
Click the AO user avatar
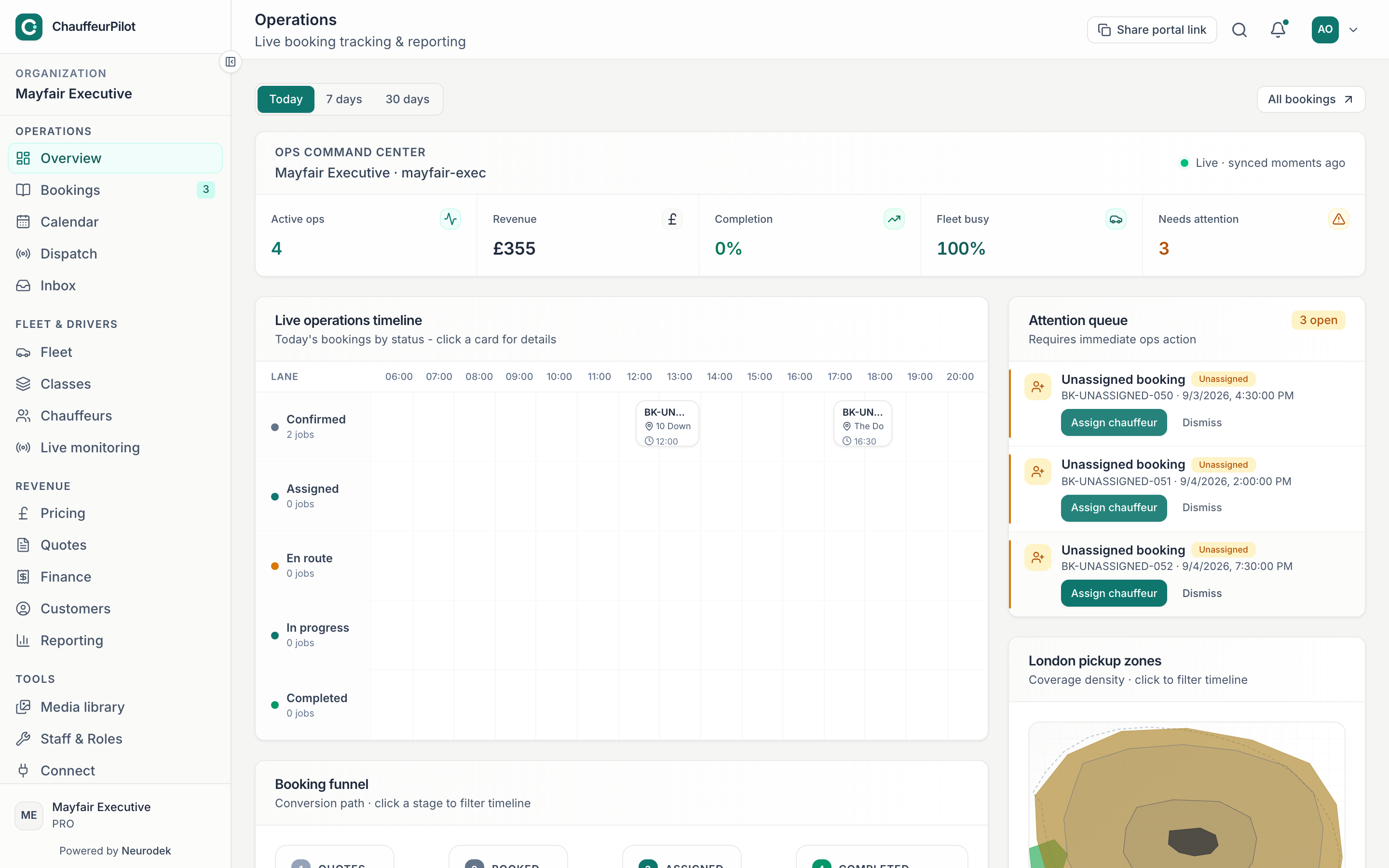coord(1325,30)
